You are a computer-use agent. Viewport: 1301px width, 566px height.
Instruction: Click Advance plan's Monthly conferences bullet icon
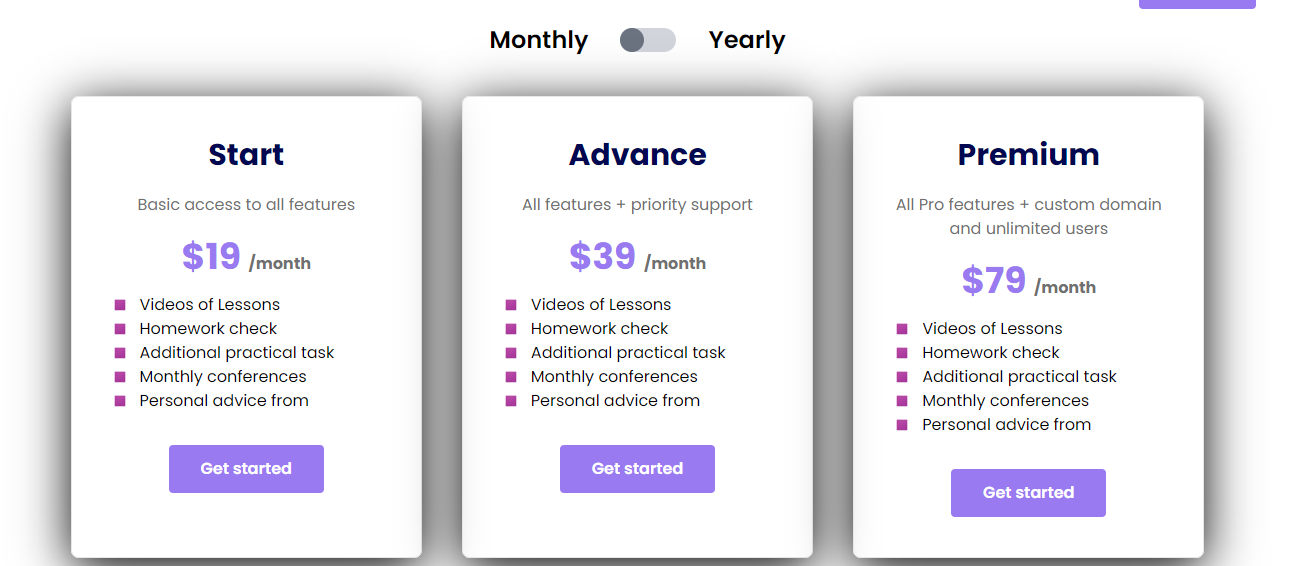pyautogui.click(x=511, y=377)
